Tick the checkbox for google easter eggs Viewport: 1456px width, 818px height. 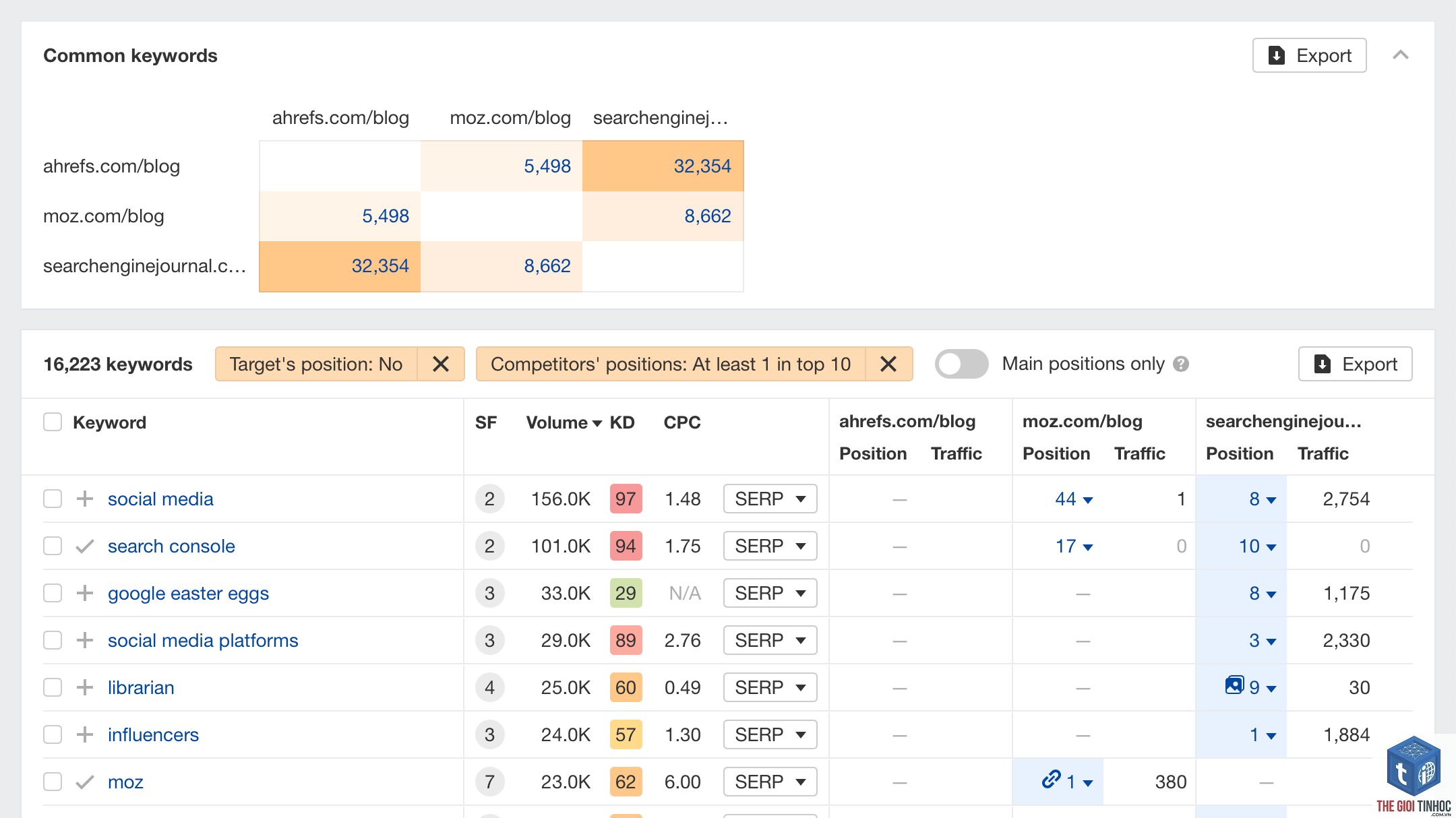(53, 593)
